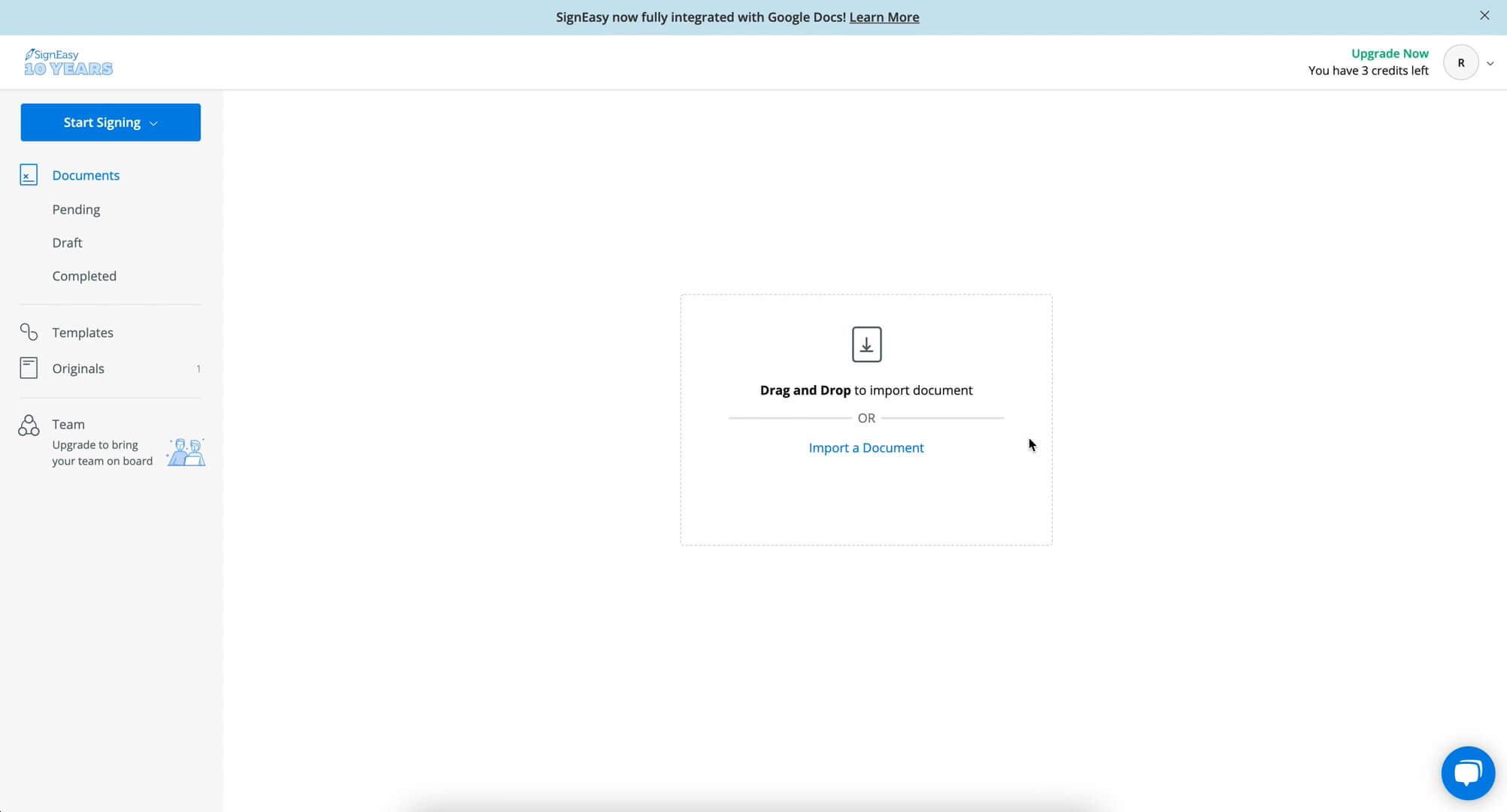
Task: Open the chat support bubble
Action: click(x=1468, y=773)
